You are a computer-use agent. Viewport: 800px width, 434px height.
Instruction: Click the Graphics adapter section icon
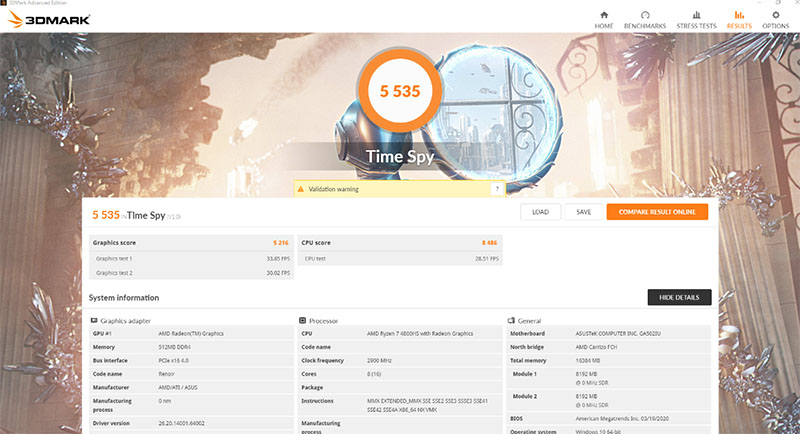94,321
